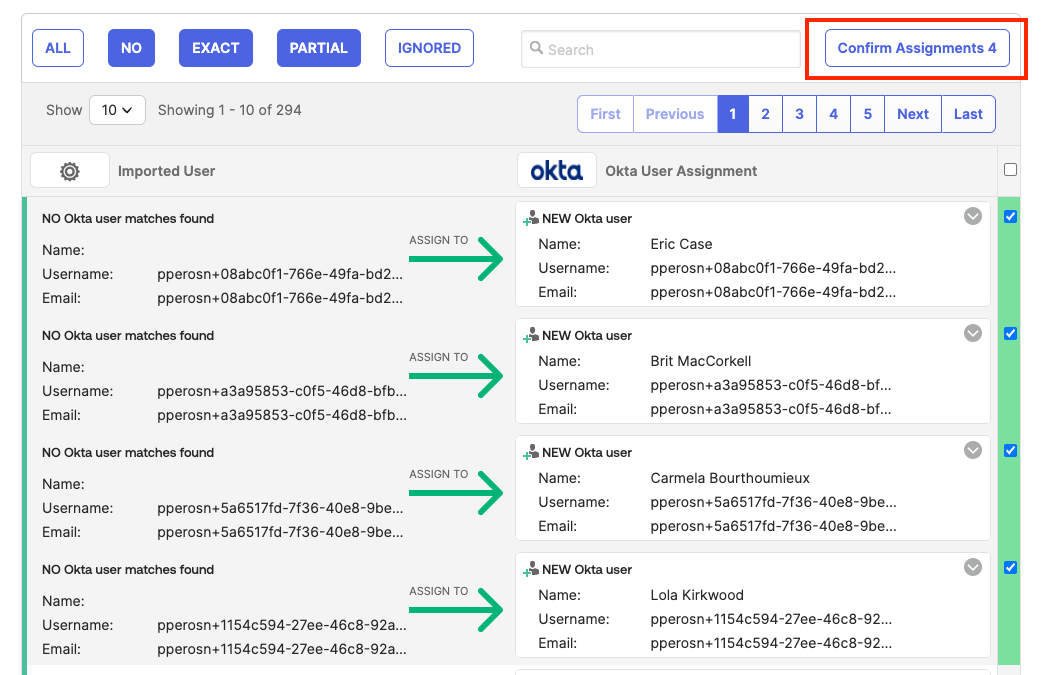Expand options chevron for Brit MacCorkell
Screen dimensions: 1054x675
tap(973, 333)
